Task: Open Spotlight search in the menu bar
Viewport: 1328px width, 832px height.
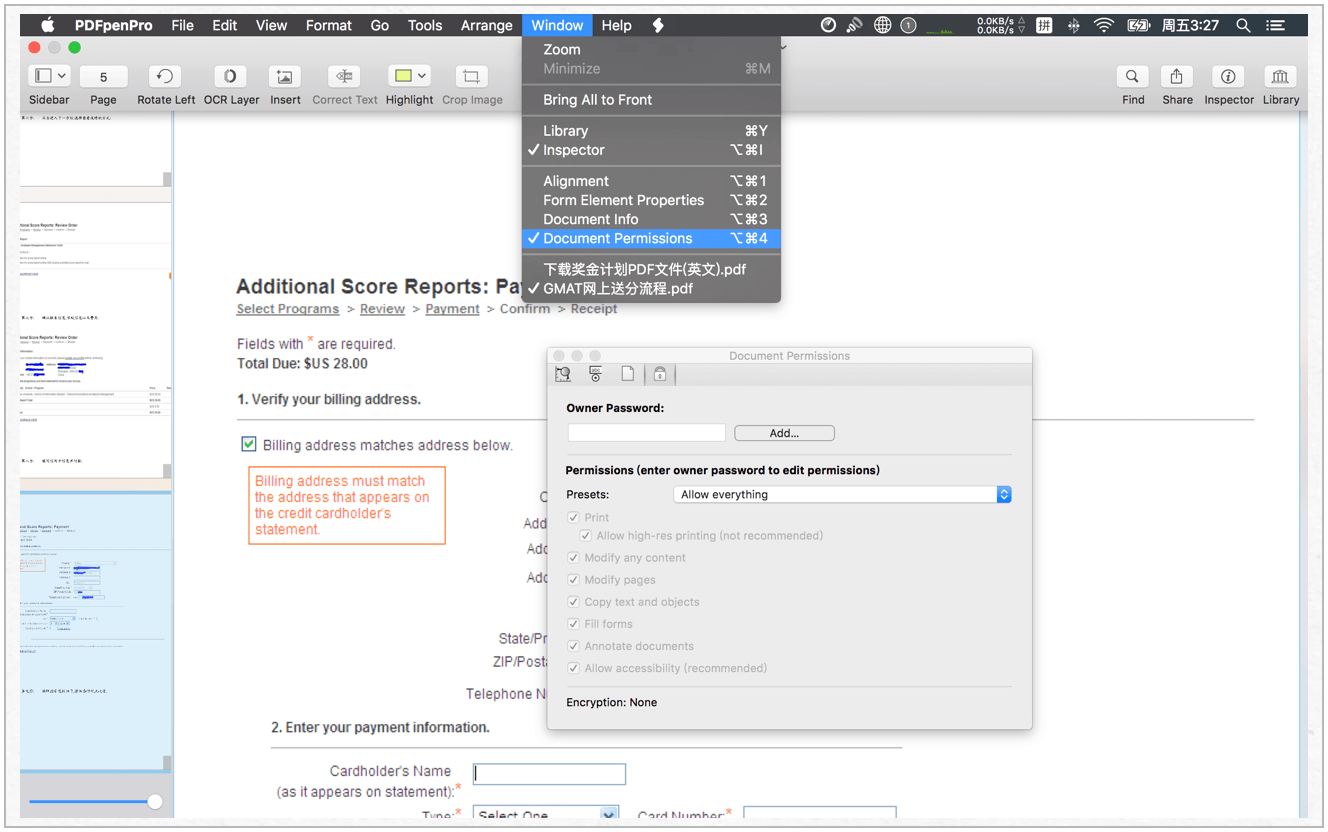Action: point(1243,25)
